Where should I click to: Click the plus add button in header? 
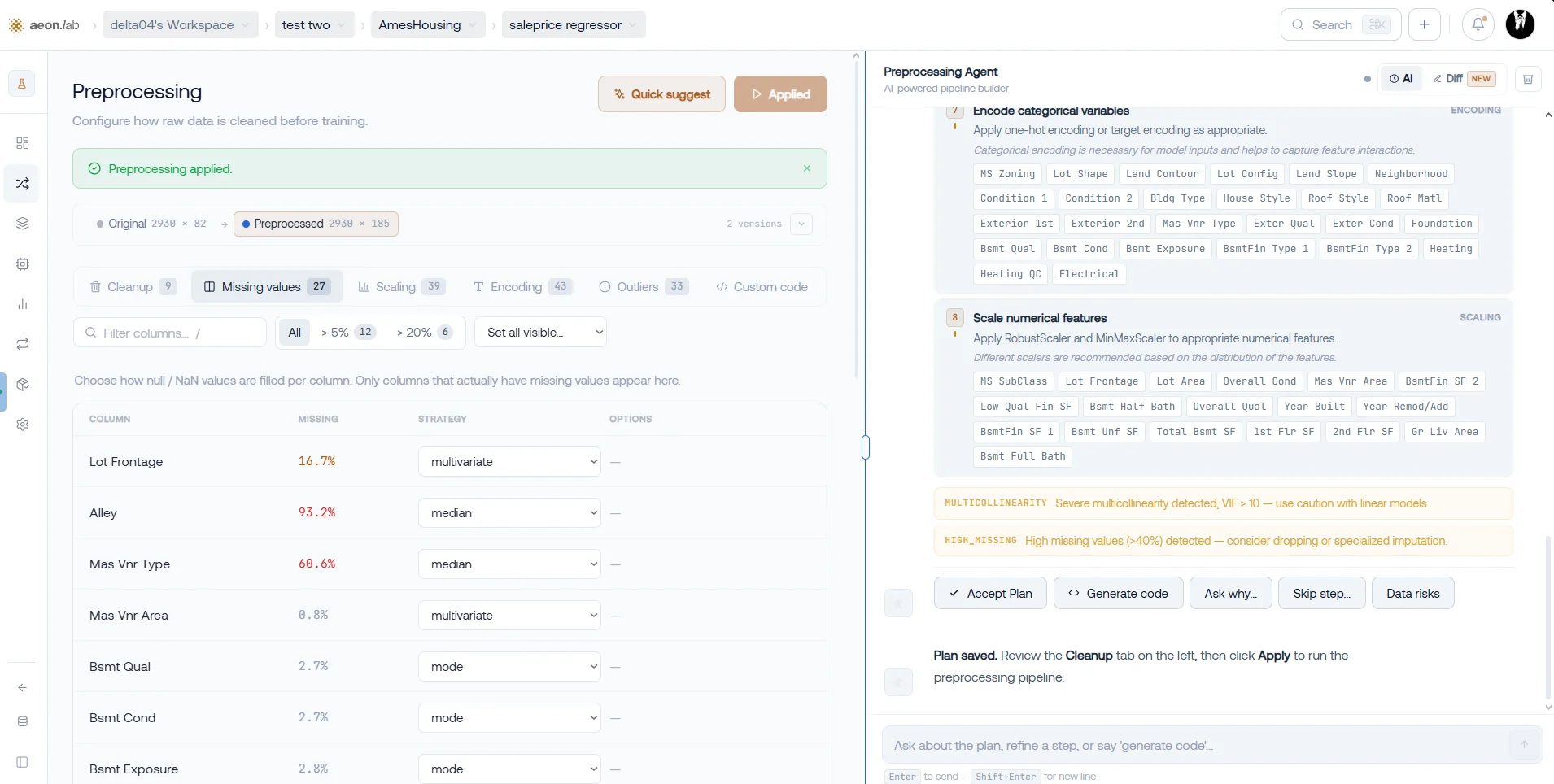(1425, 24)
